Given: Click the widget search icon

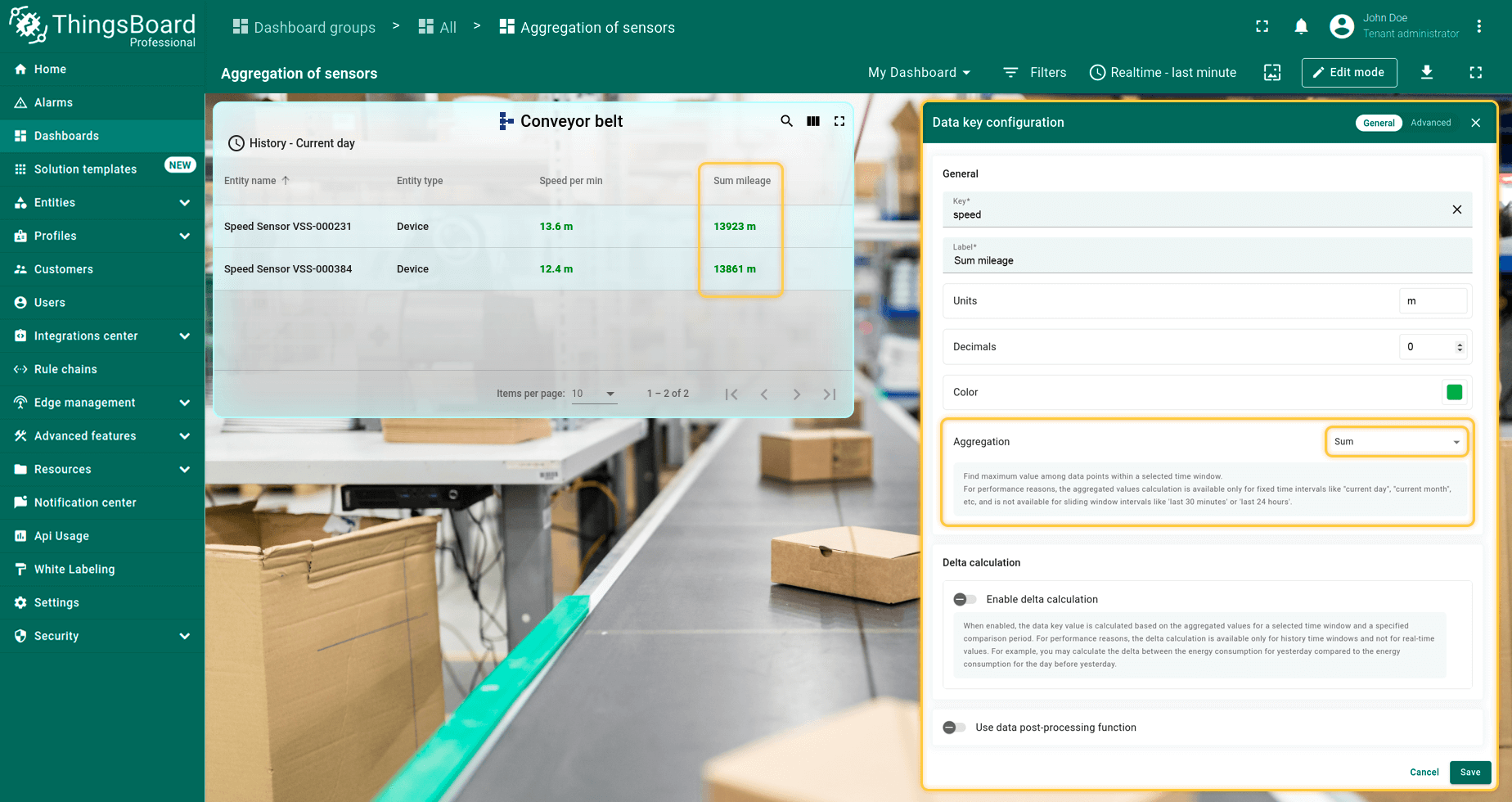Looking at the screenshot, I should point(786,121).
